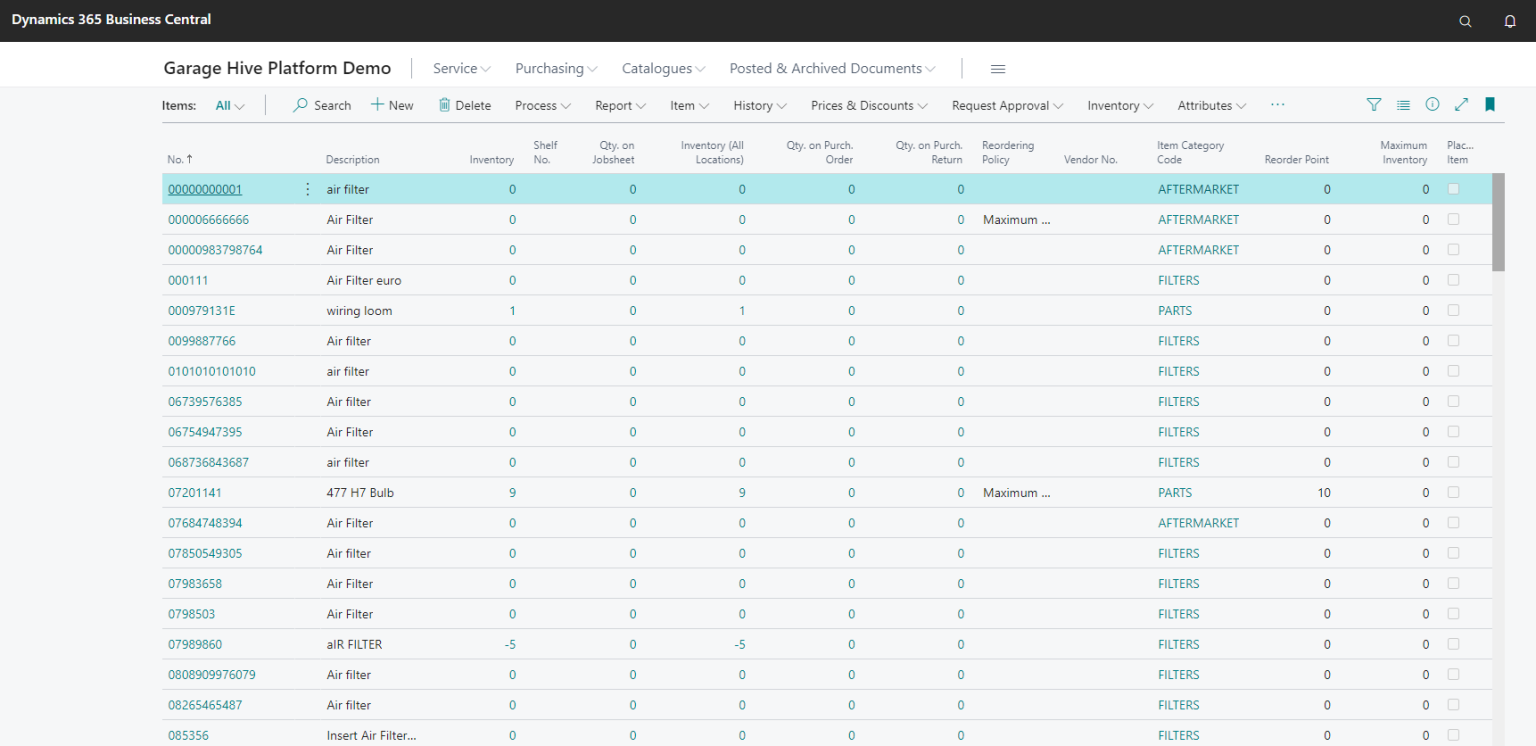1536x746 pixels.
Task: Open the All views dropdown
Action: point(230,106)
